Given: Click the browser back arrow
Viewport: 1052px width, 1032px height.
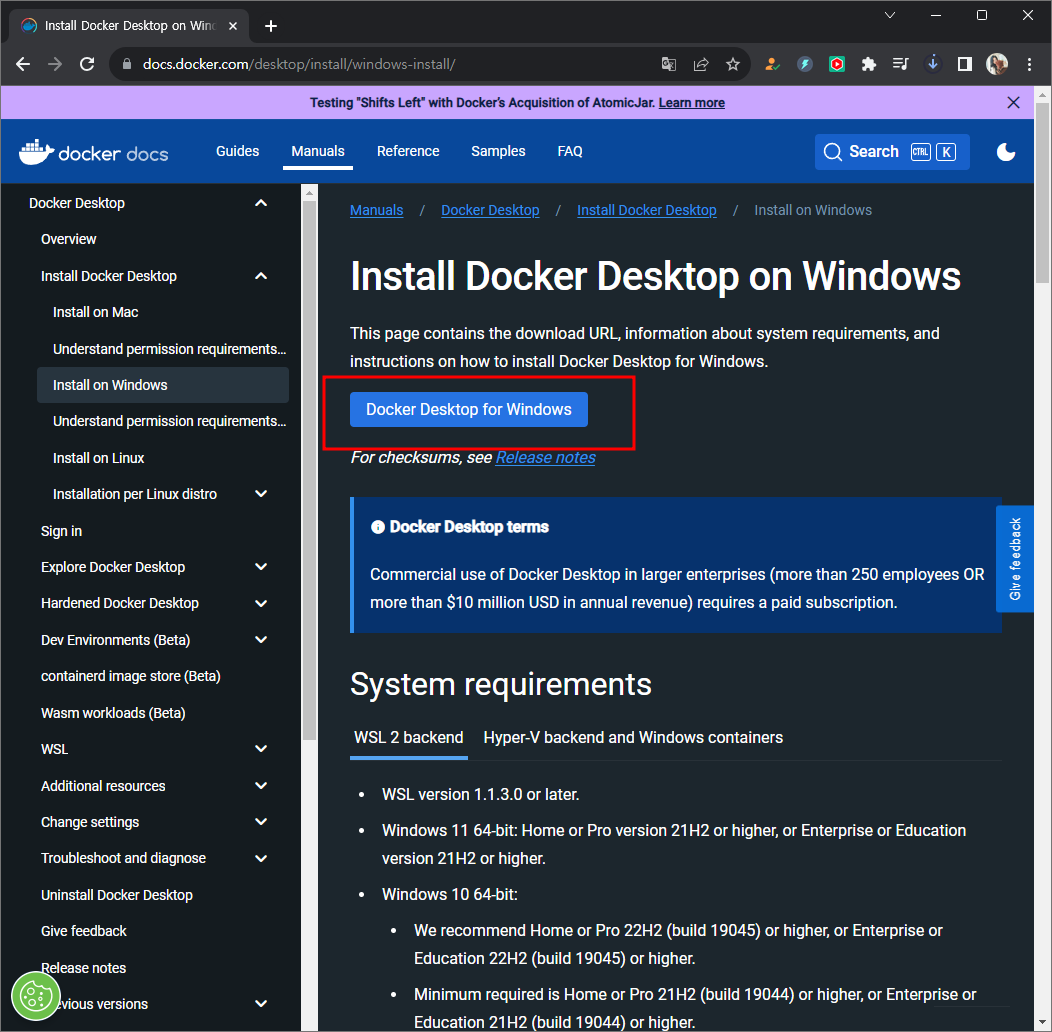Looking at the screenshot, I should tap(23, 64).
